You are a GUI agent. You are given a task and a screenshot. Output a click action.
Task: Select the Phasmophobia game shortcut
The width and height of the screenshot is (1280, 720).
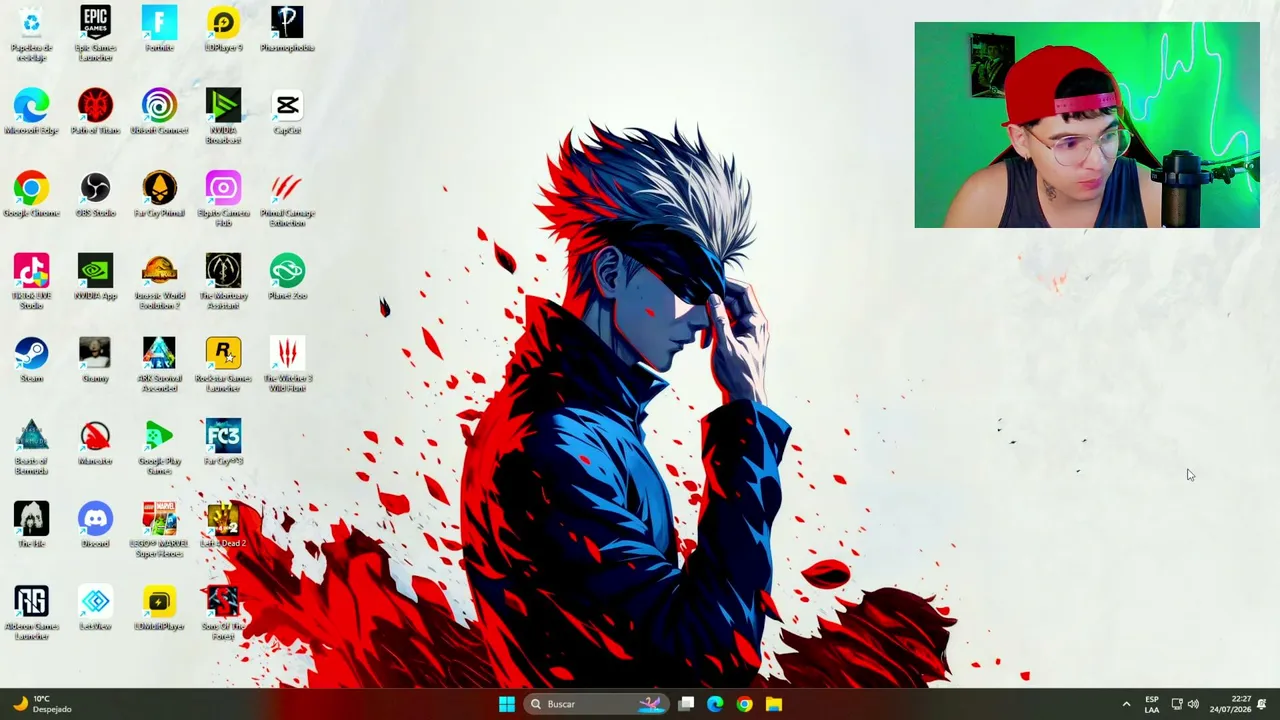[287, 29]
